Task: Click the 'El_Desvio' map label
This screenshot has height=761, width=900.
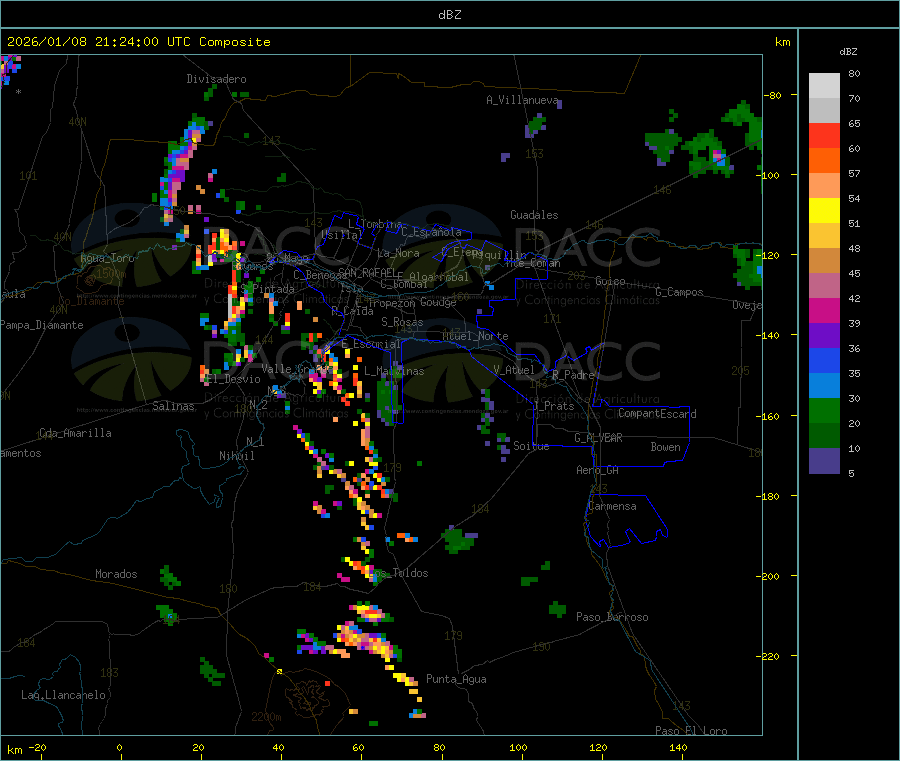Action: [232, 379]
